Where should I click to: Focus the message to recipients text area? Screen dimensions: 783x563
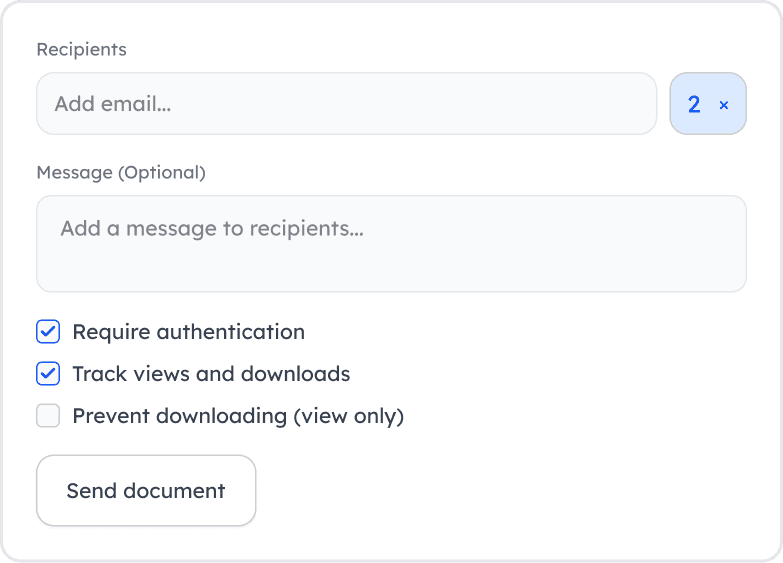coord(391,243)
